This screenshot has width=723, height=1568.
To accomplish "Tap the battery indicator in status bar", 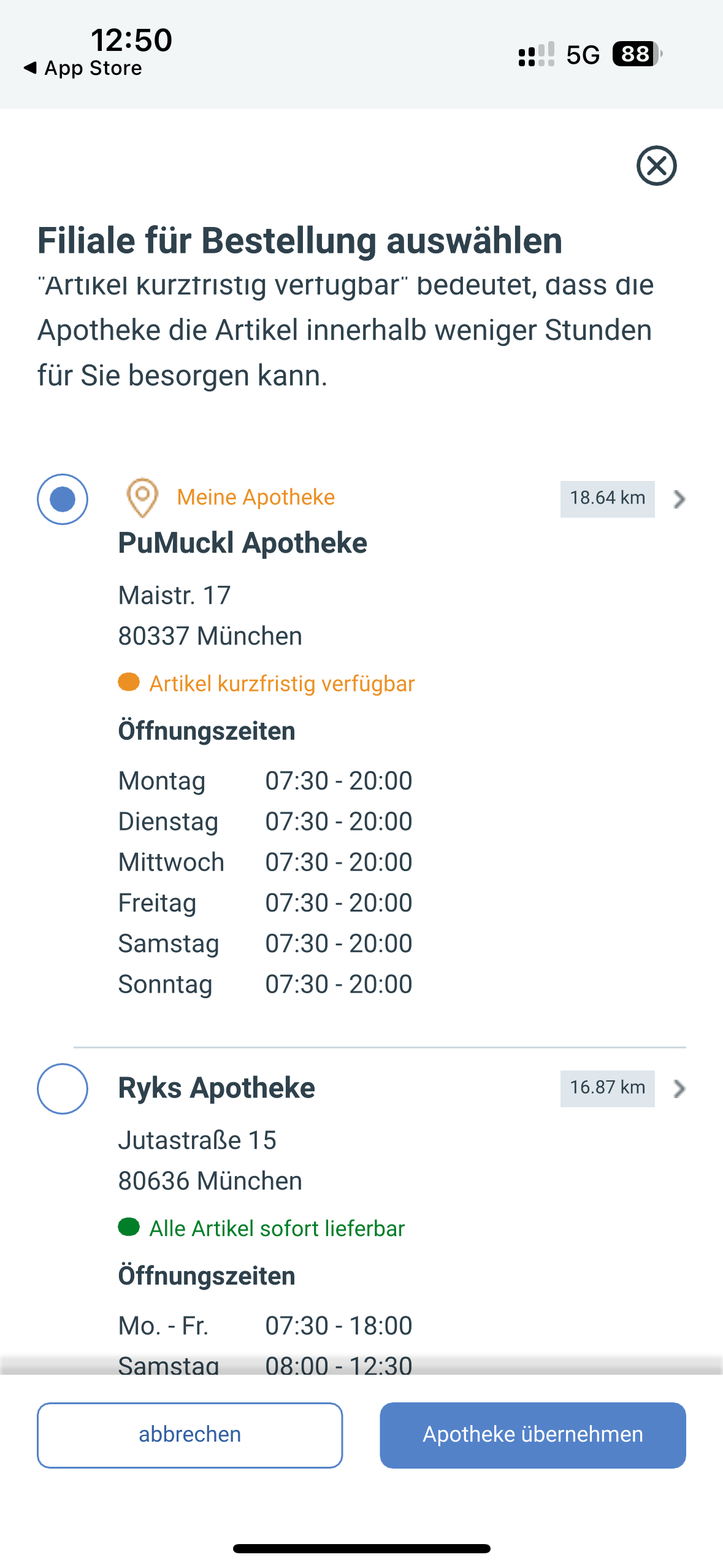I will click(x=637, y=54).
